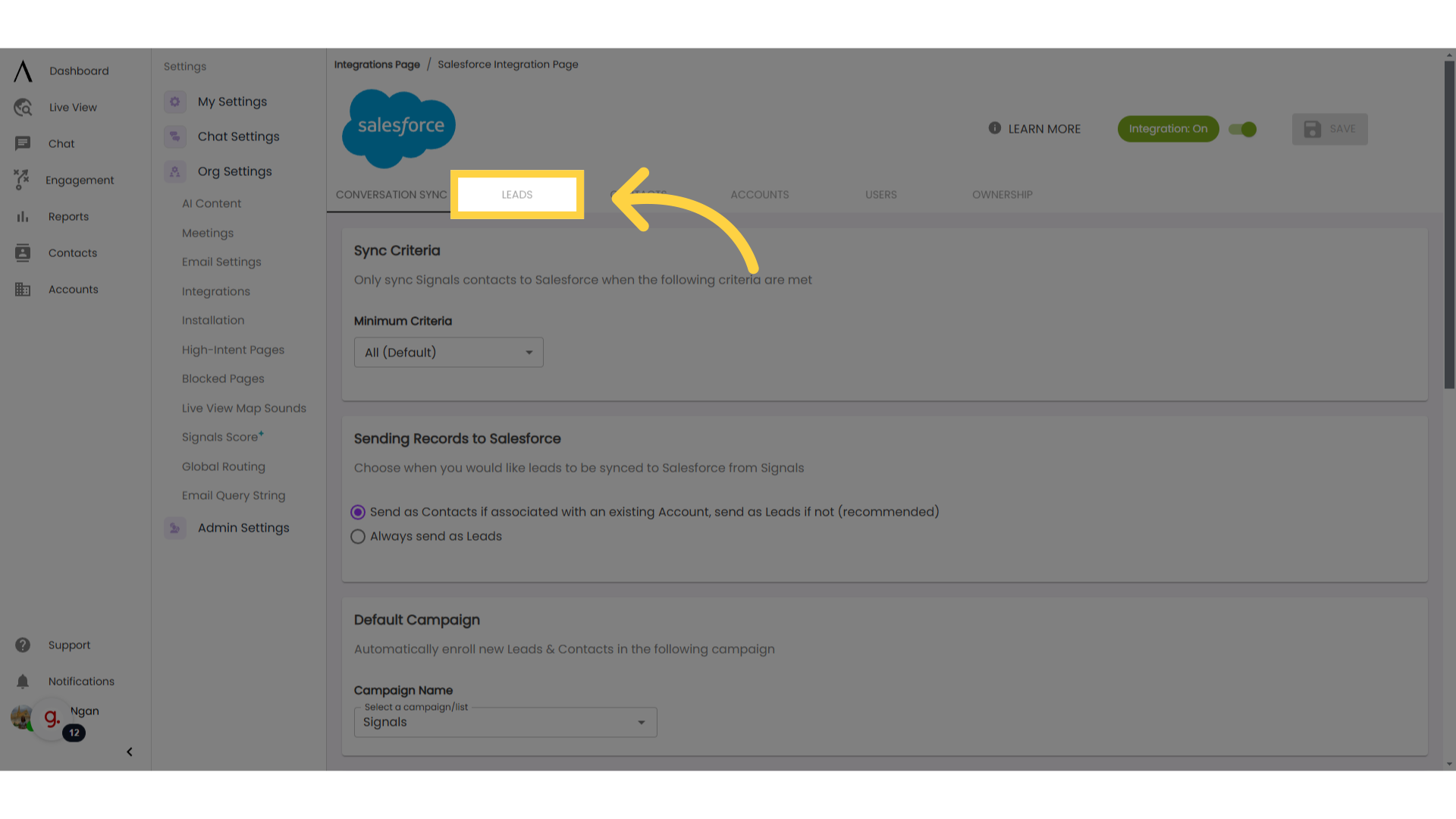The height and width of the screenshot is (819, 1456).
Task: Click the page vertical scrollbar thumb
Action: (x=1449, y=224)
